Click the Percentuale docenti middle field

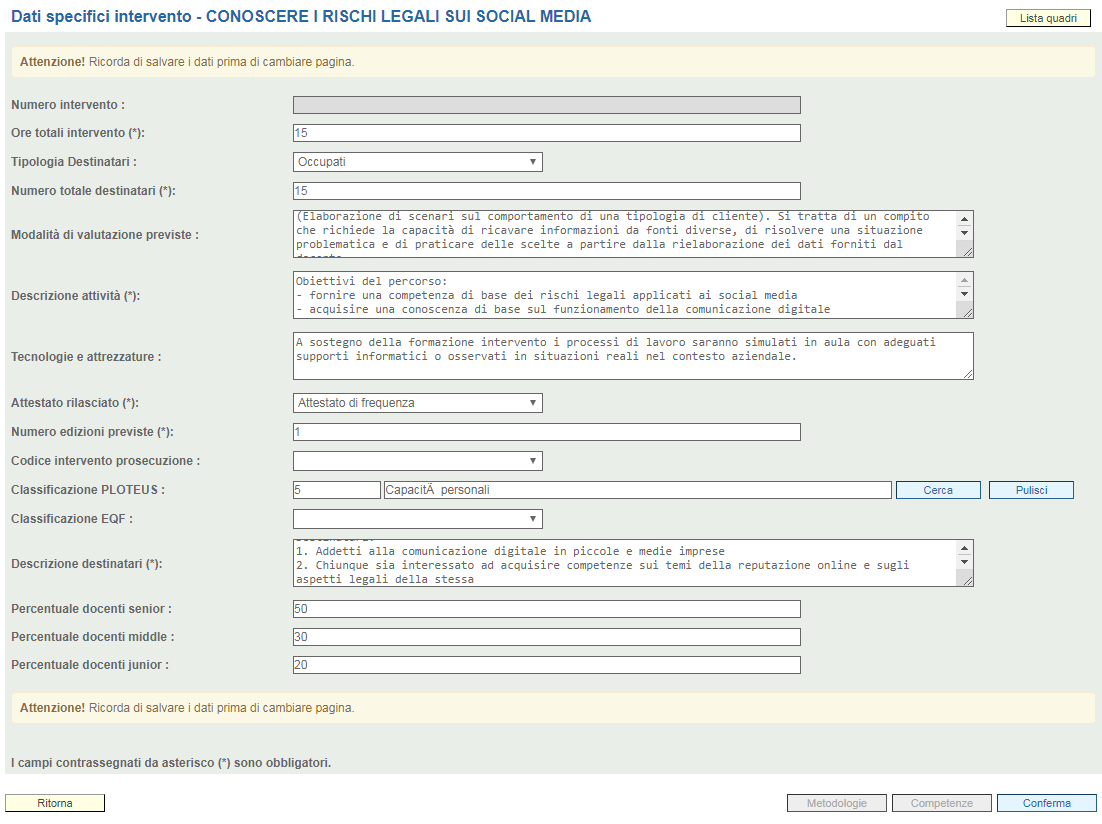(x=546, y=637)
